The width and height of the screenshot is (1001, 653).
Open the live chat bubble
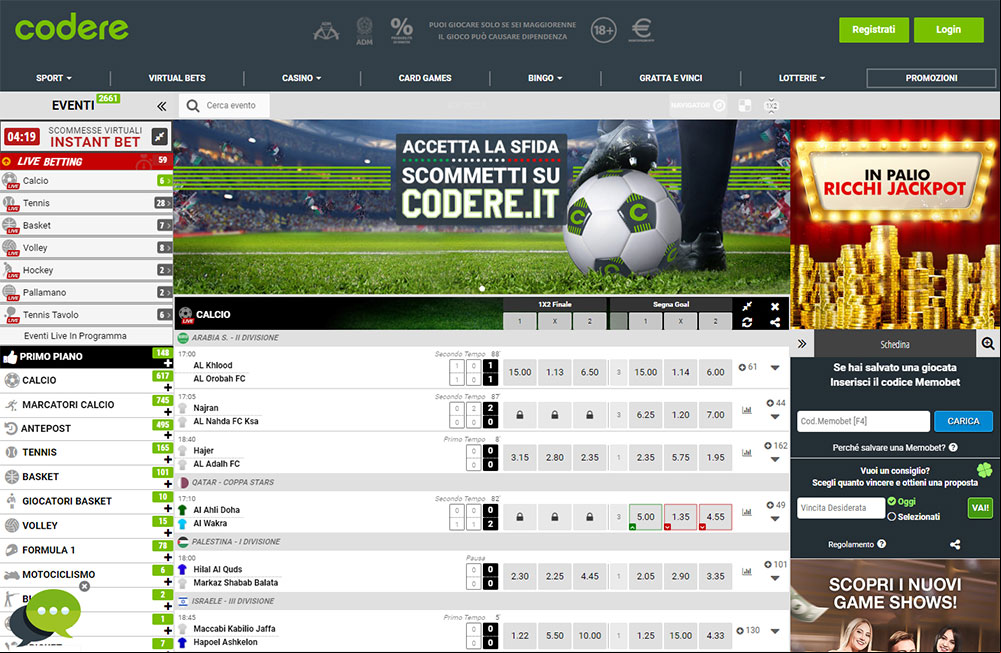[x=46, y=617]
